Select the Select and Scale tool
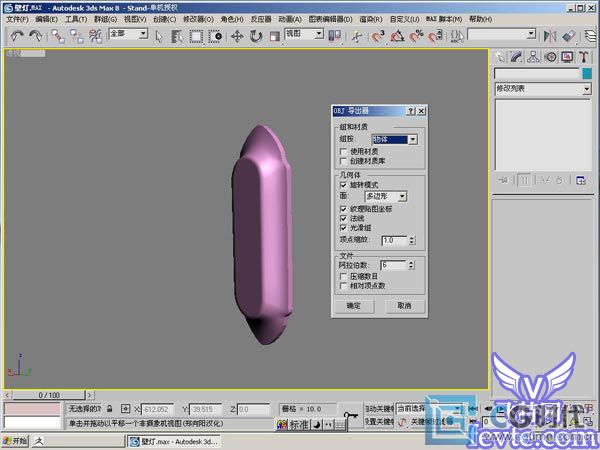Screen dimensions: 600x450 pos(274,36)
